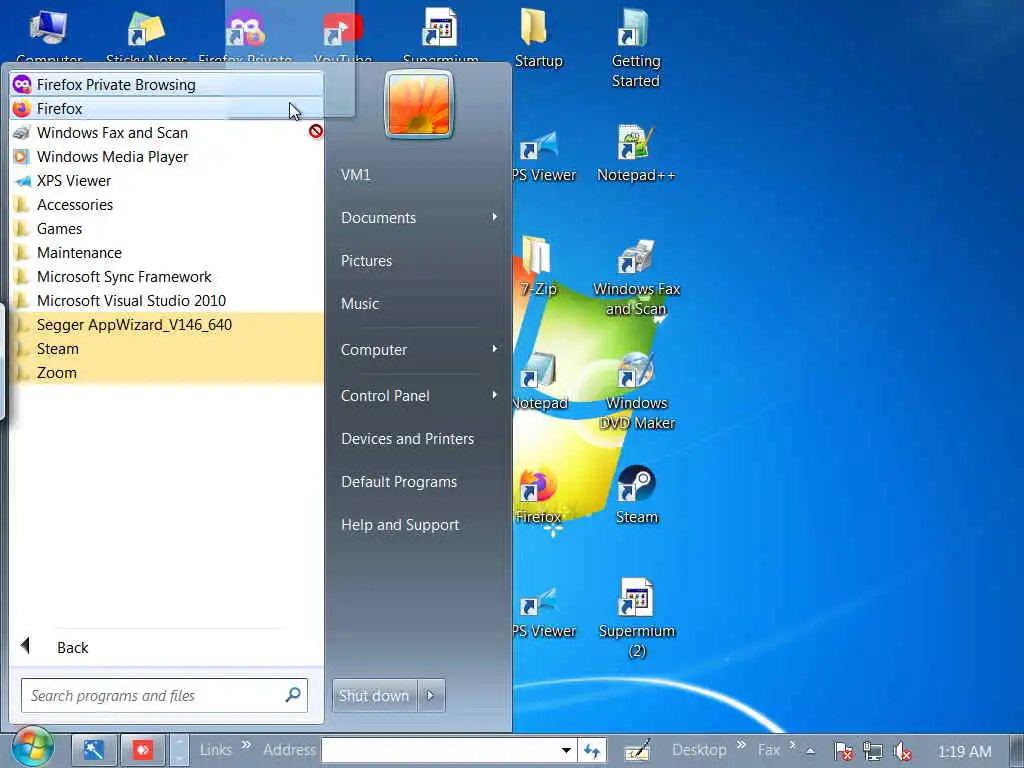Click the muted volume tray icon
The width and height of the screenshot is (1024, 768).
(x=903, y=752)
